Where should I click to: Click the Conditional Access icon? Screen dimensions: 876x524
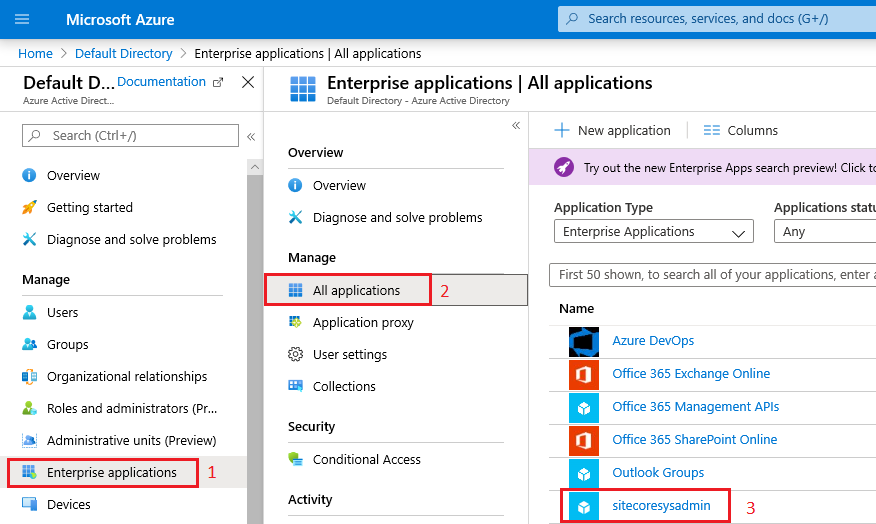point(295,459)
